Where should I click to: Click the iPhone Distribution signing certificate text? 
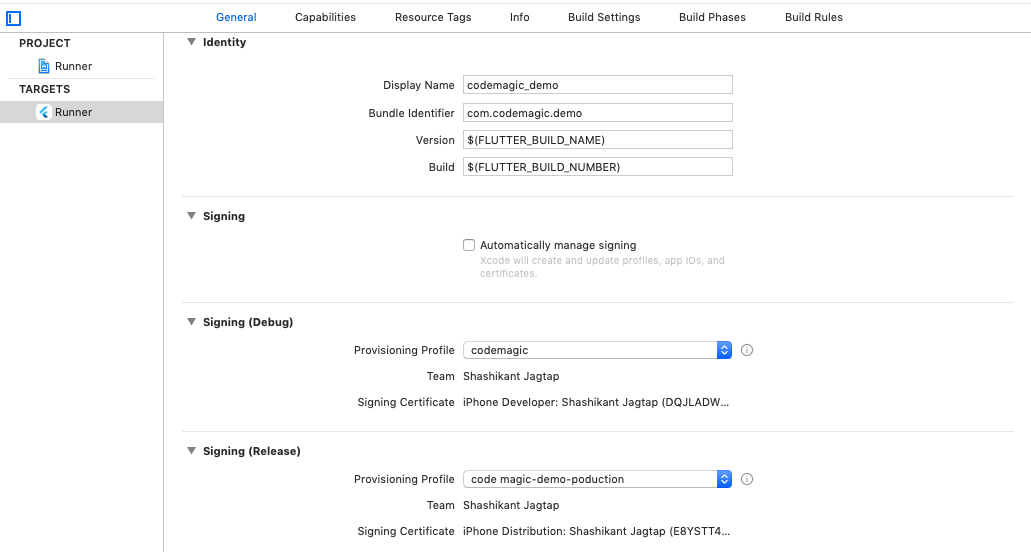[x=596, y=531]
